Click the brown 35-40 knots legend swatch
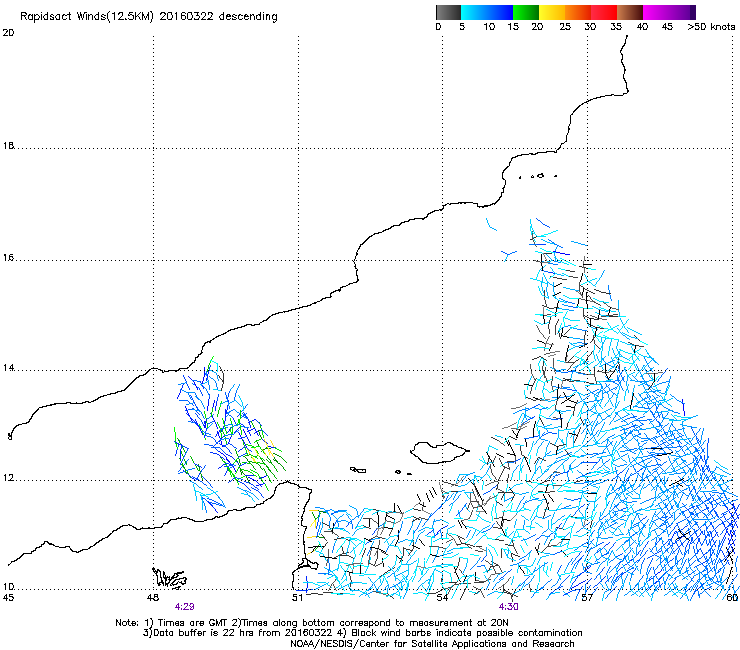 630,12
